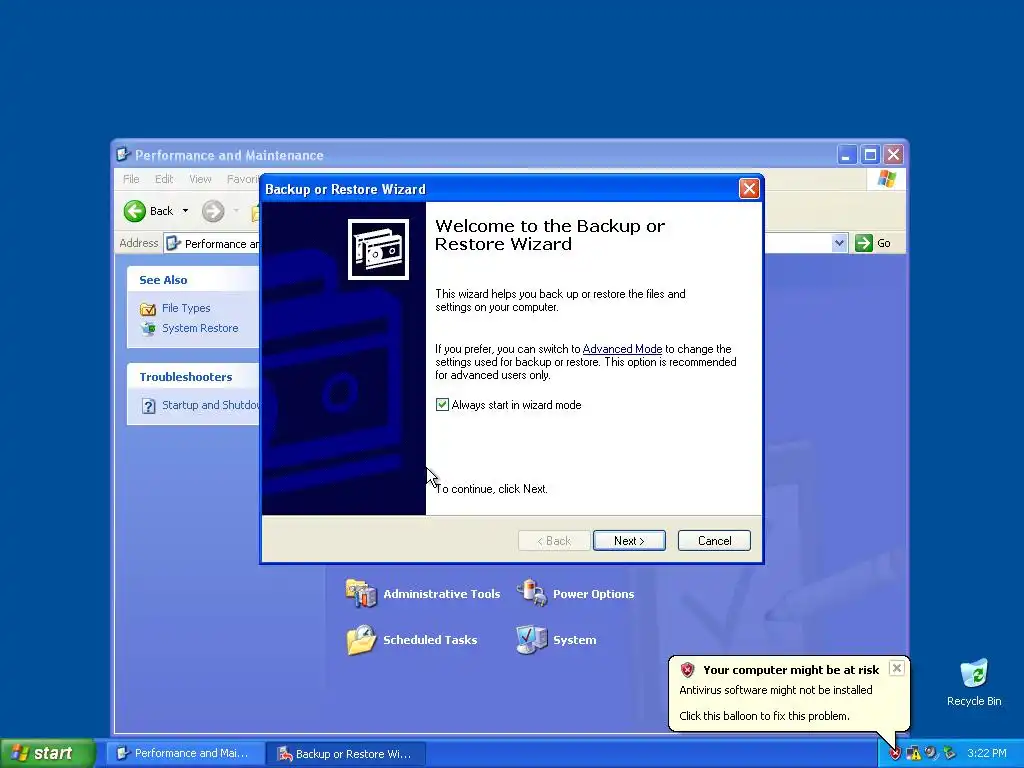The image size is (1024, 768).
Task: Click the network warning tray icon
Action: pos(913,753)
